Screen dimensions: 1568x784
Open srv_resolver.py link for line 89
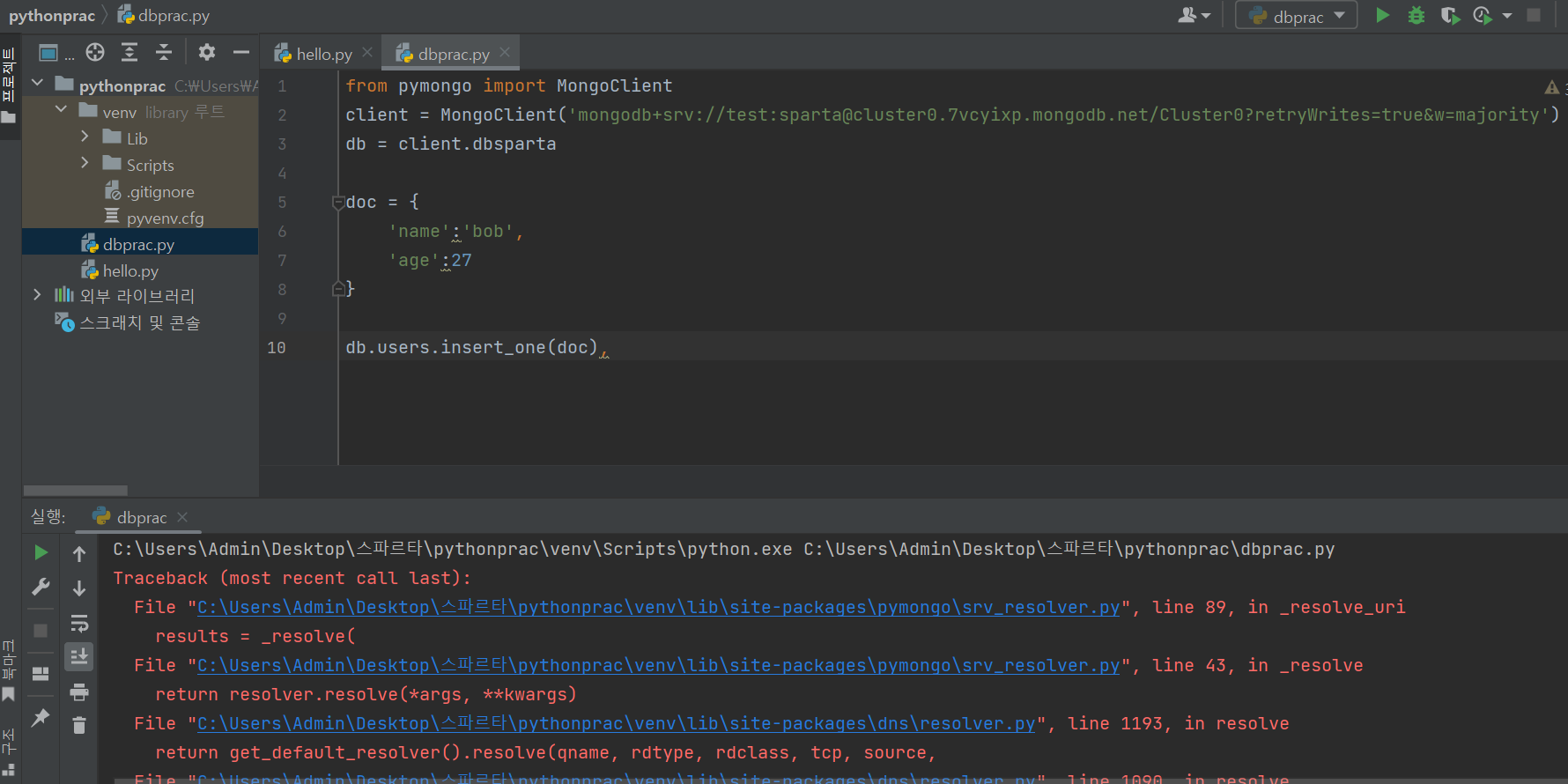click(x=659, y=607)
